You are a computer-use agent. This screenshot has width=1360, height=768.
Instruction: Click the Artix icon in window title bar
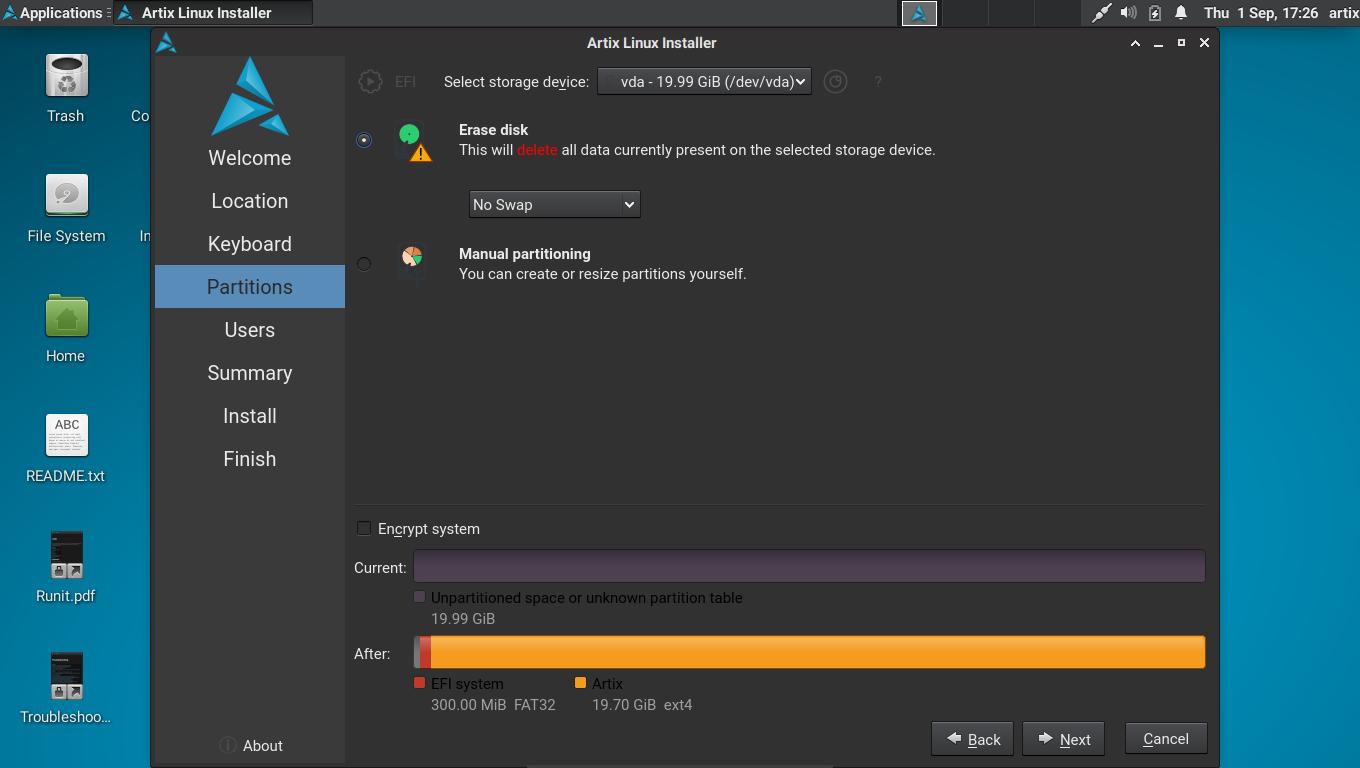(167, 43)
